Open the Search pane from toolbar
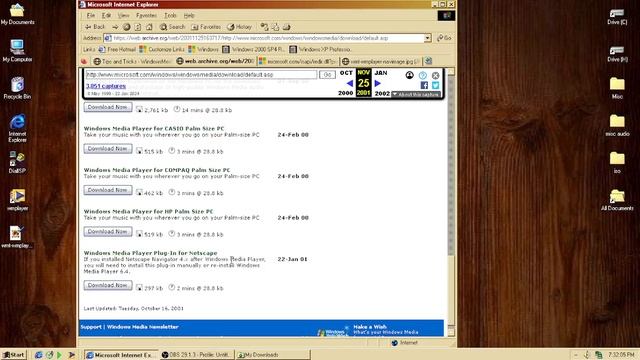This screenshot has width=640, height=360. point(172,27)
